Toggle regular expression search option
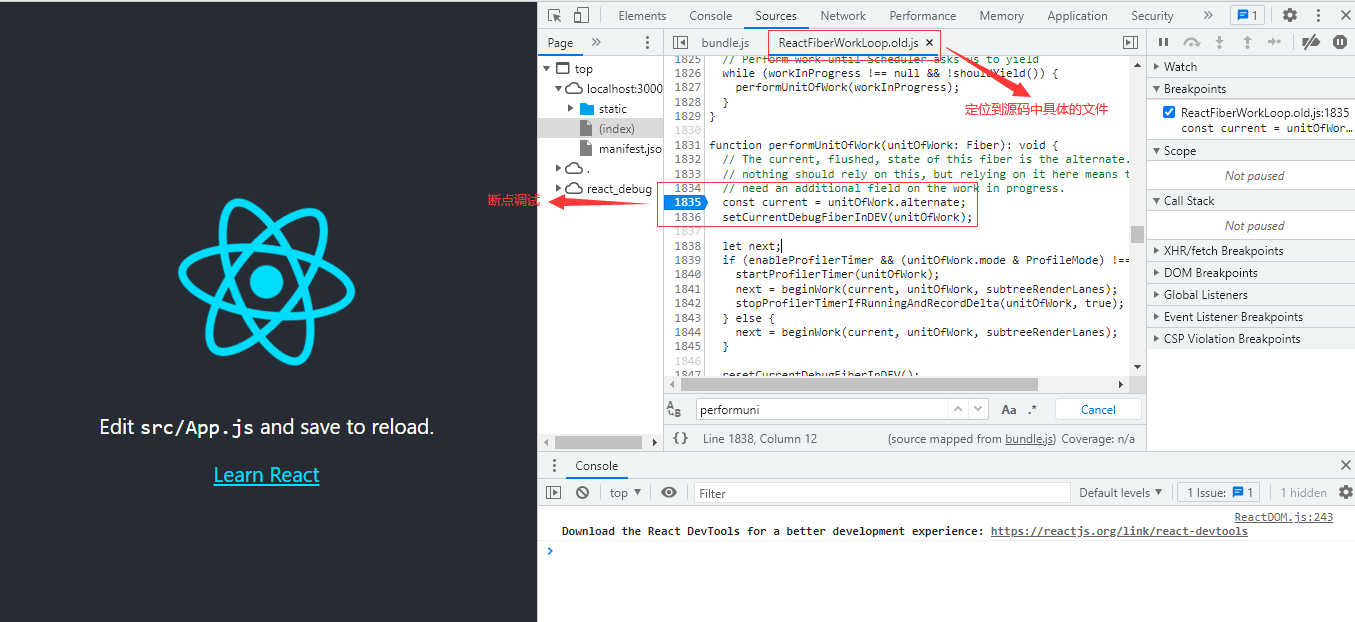The height and width of the screenshot is (622, 1355). (x=1033, y=409)
